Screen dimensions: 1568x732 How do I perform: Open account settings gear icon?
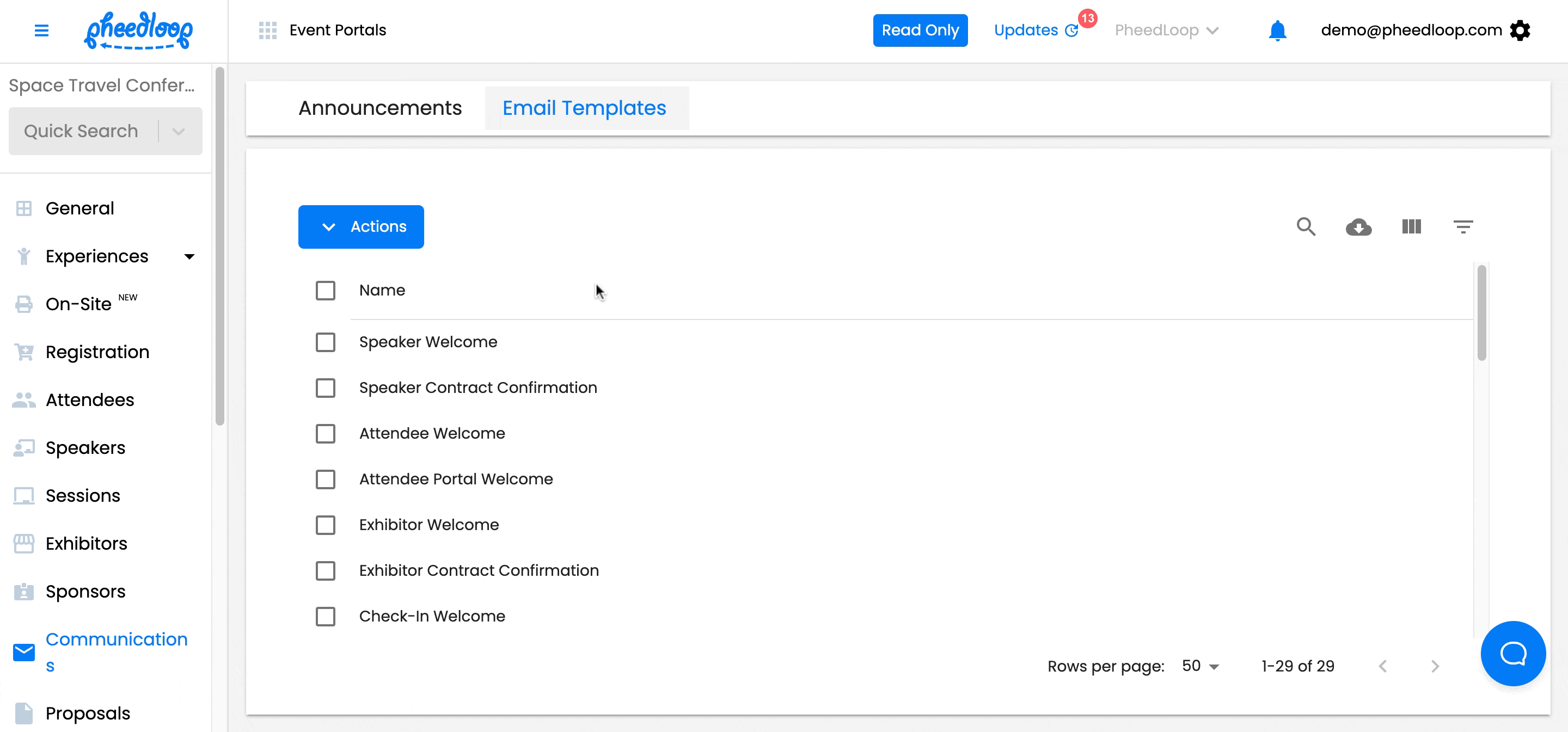pyautogui.click(x=1520, y=30)
